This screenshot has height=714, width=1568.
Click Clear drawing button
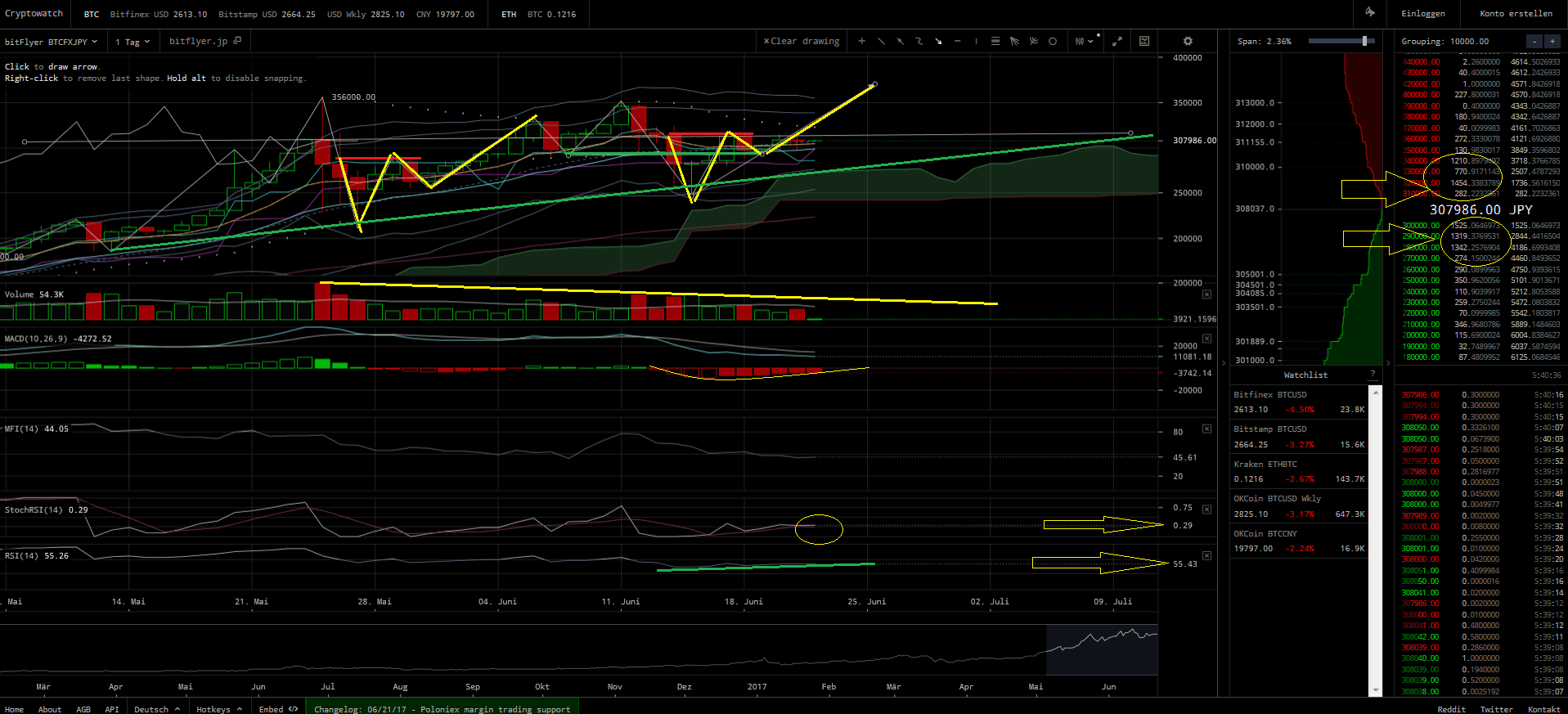802,41
